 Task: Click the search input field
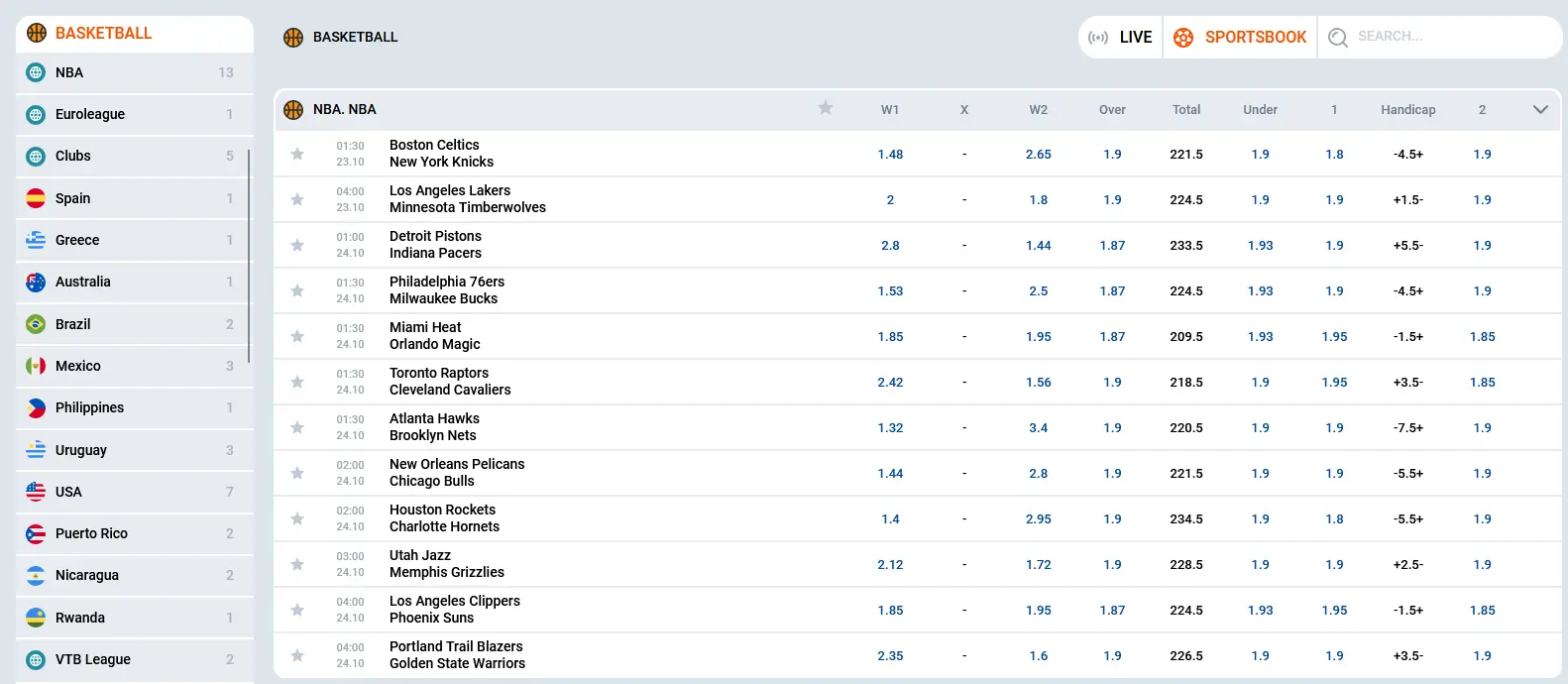[x=1447, y=37]
